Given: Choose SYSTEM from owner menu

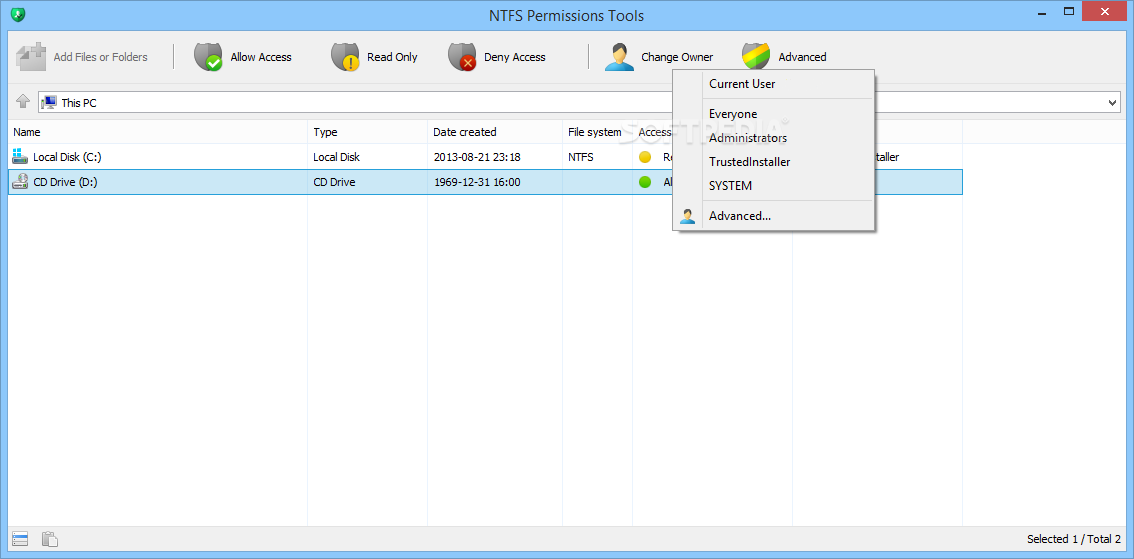Looking at the screenshot, I should (730, 186).
